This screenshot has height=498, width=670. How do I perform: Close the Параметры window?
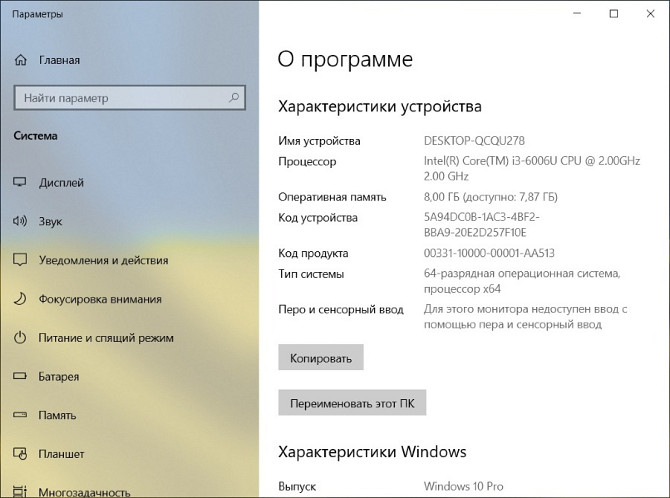tap(650, 14)
